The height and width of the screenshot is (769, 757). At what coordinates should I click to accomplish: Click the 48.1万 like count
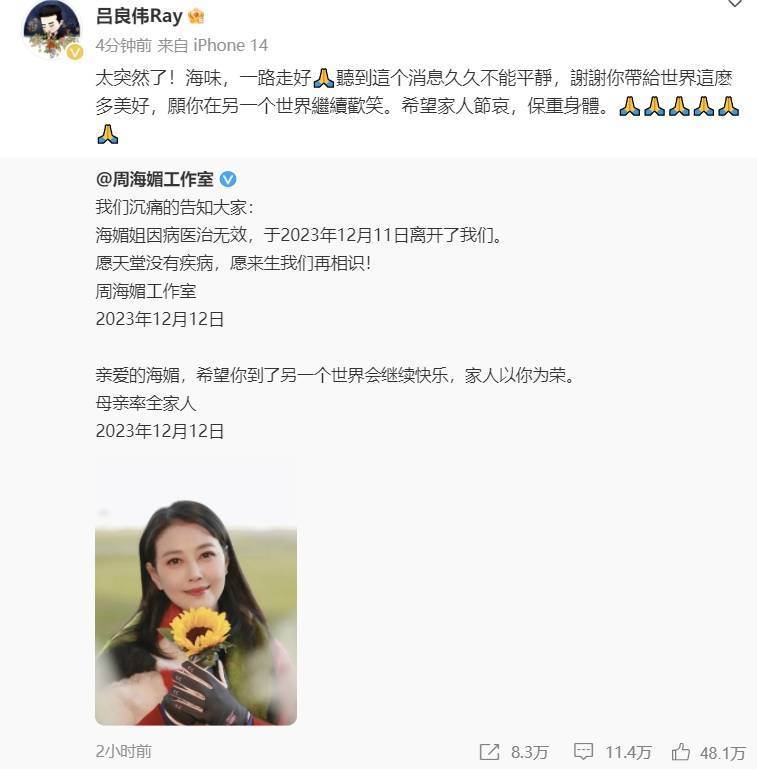pyautogui.click(x=723, y=752)
